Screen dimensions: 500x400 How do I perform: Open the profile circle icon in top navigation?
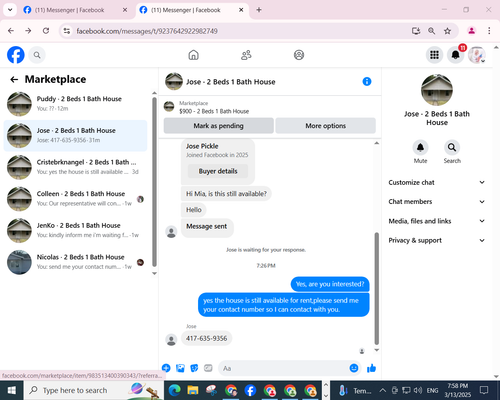pos(299,55)
